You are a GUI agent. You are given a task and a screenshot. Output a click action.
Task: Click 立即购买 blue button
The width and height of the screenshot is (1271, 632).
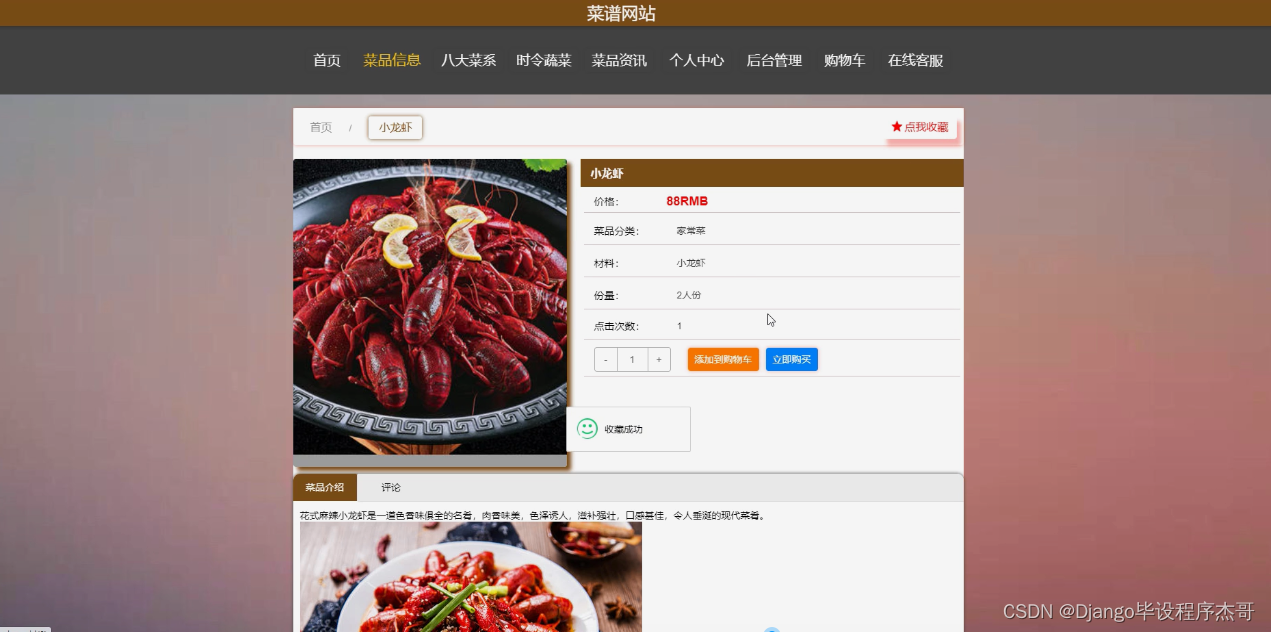coord(792,359)
